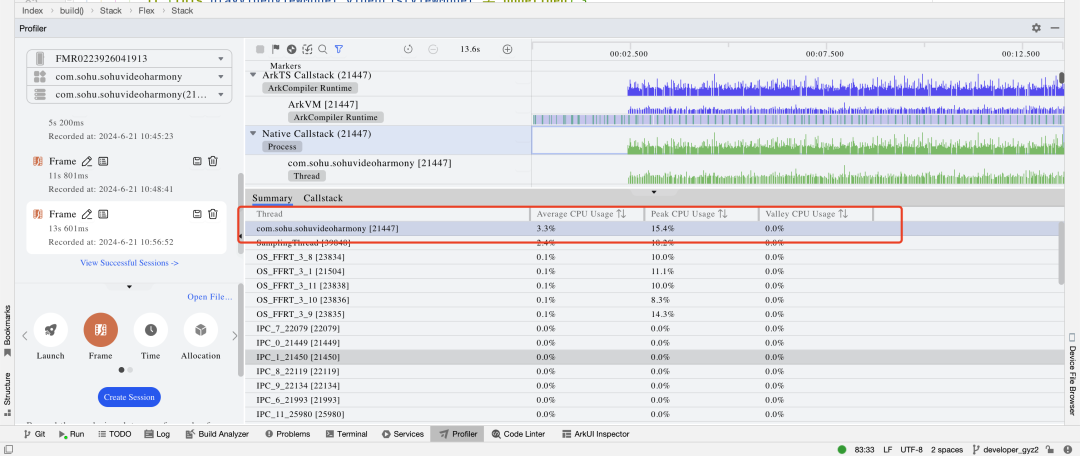This screenshot has height=456, width=1080.
Task: Follow the View Successful Sessions link
Action: (129, 262)
